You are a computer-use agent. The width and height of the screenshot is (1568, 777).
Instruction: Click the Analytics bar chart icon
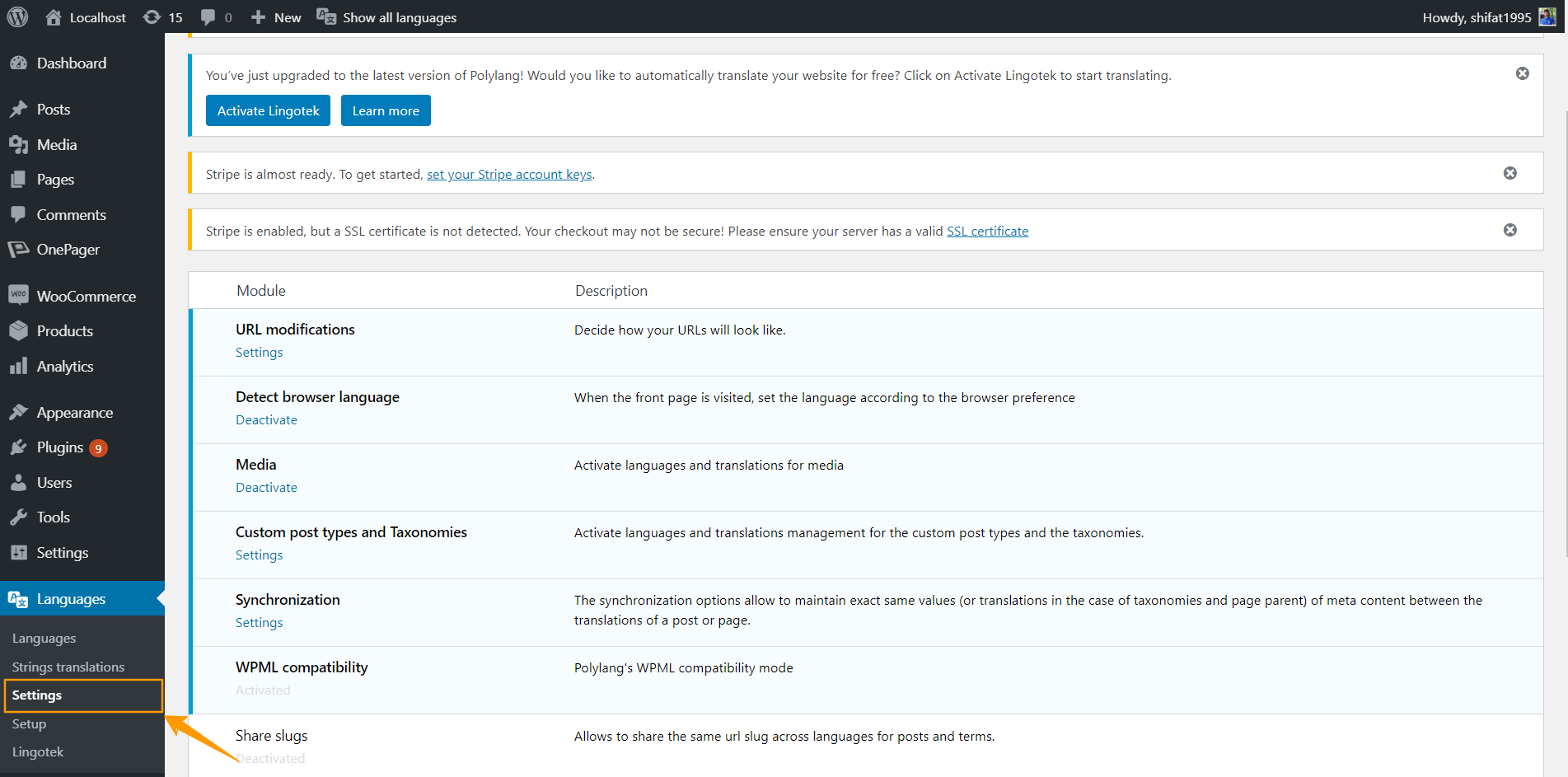(18, 366)
